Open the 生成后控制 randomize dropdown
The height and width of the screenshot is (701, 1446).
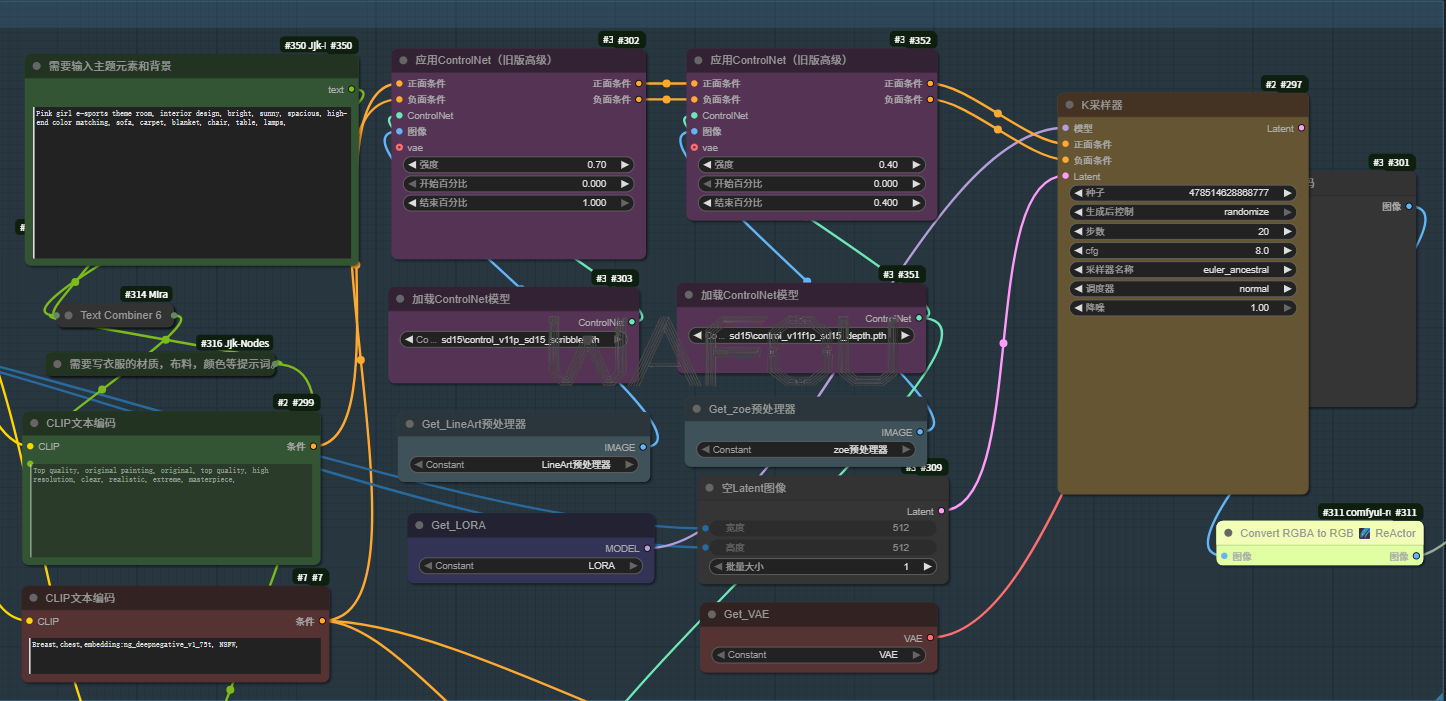(1183, 212)
